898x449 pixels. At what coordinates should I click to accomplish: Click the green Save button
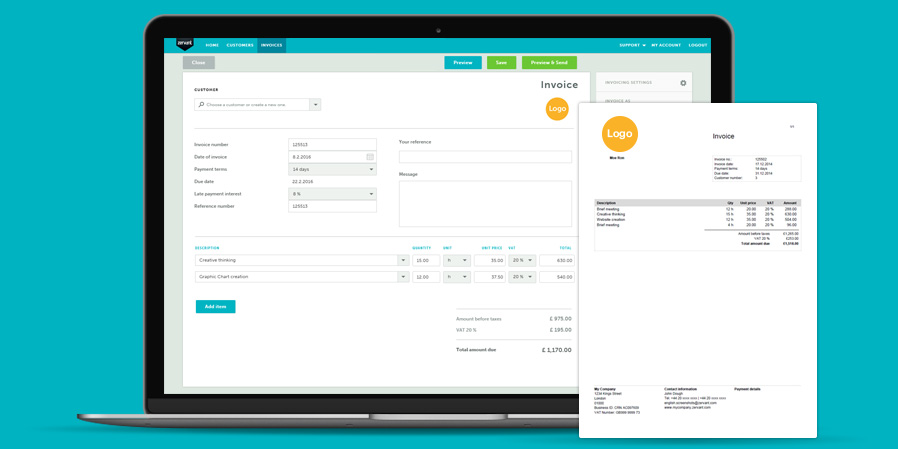pos(501,62)
